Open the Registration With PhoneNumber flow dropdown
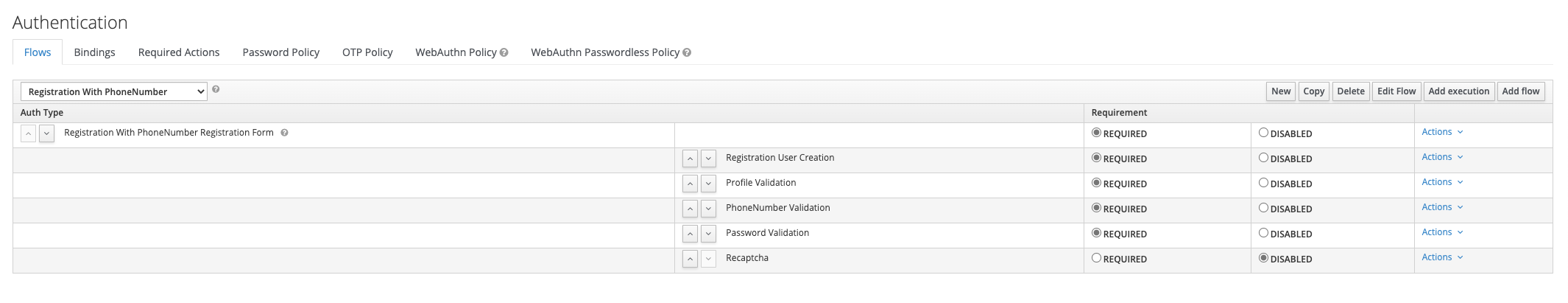The width and height of the screenshot is (1568, 303). pyautogui.click(x=114, y=91)
